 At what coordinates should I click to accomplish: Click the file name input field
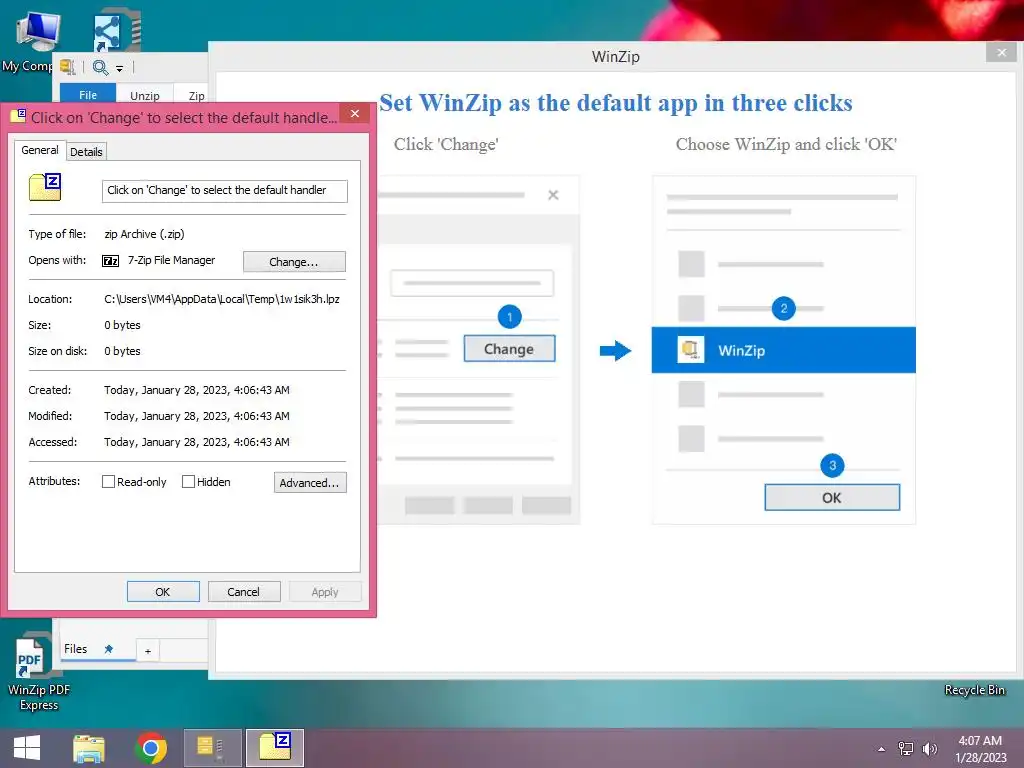pos(225,191)
